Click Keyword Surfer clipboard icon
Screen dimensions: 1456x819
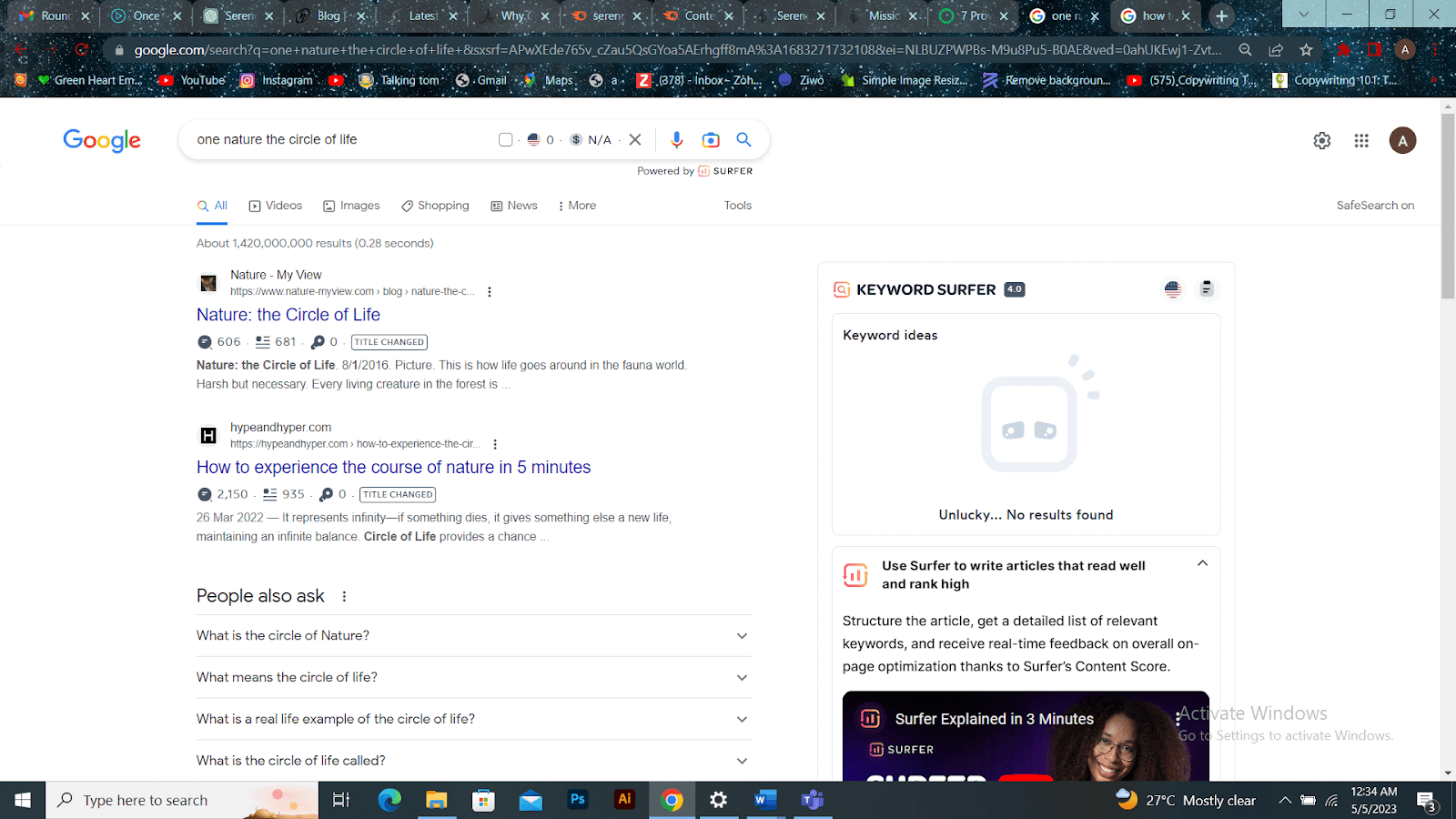[1207, 288]
